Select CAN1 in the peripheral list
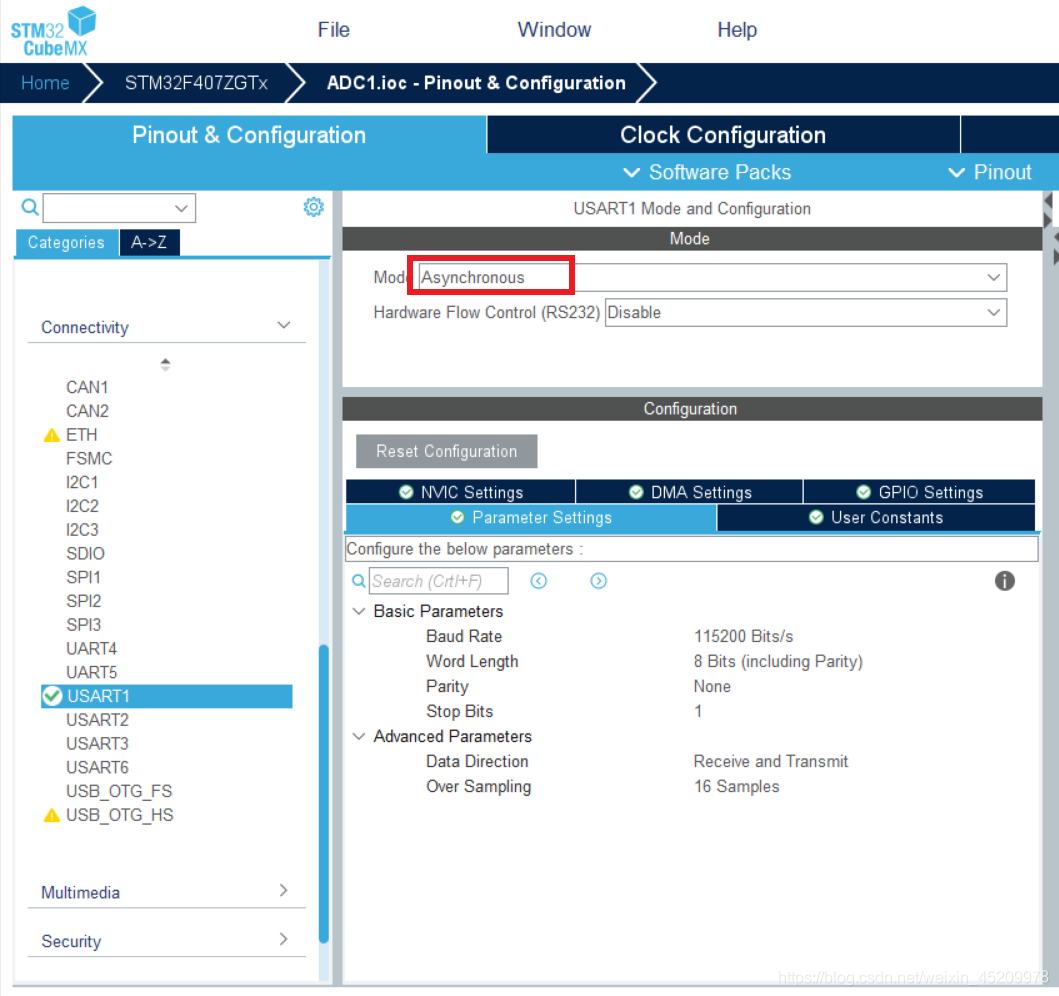The width and height of the screenshot is (1059, 996). (87, 388)
